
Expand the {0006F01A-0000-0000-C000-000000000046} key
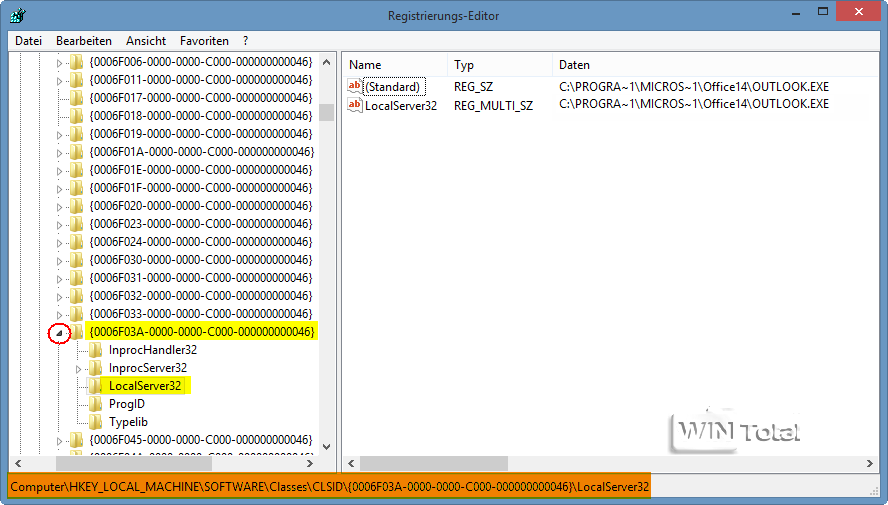coord(59,153)
